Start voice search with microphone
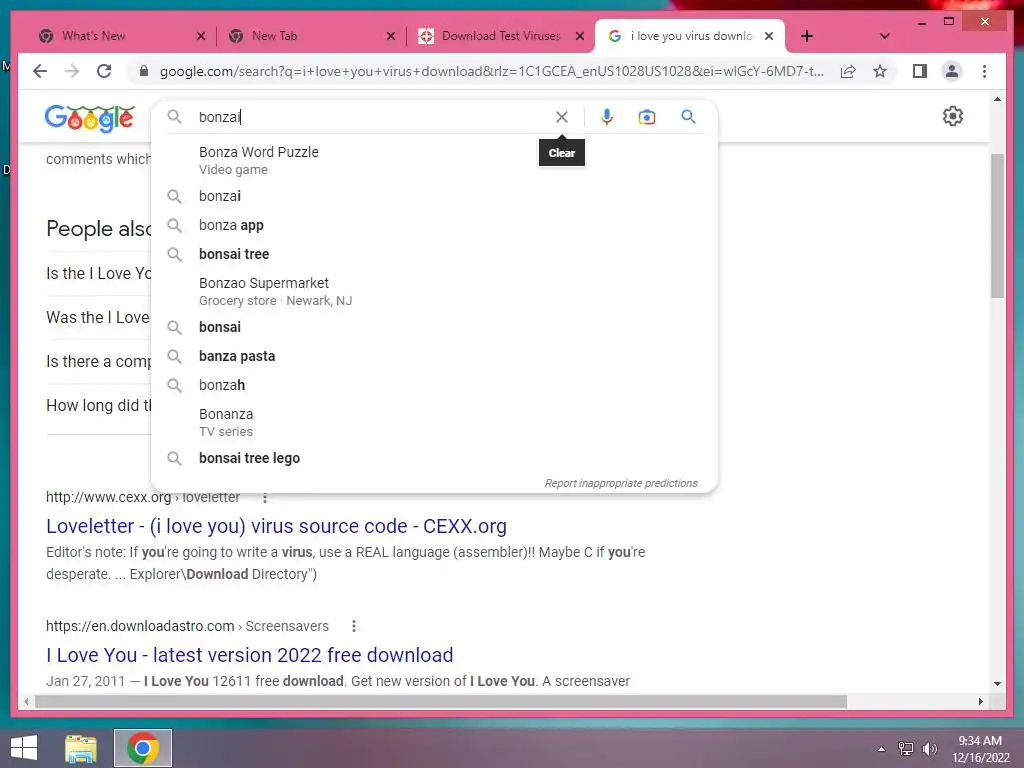The image size is (1024, 768). pos(607,117)
